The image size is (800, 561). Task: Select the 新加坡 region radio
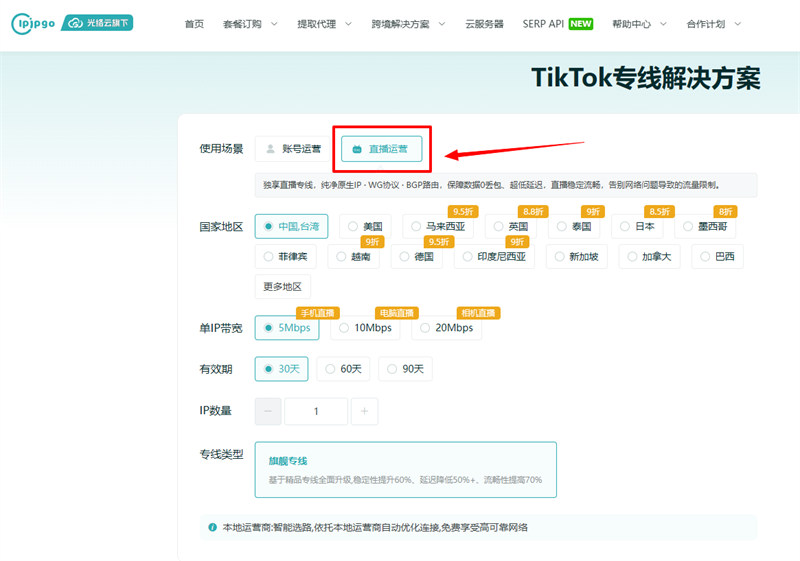click(x=577, y=257)
